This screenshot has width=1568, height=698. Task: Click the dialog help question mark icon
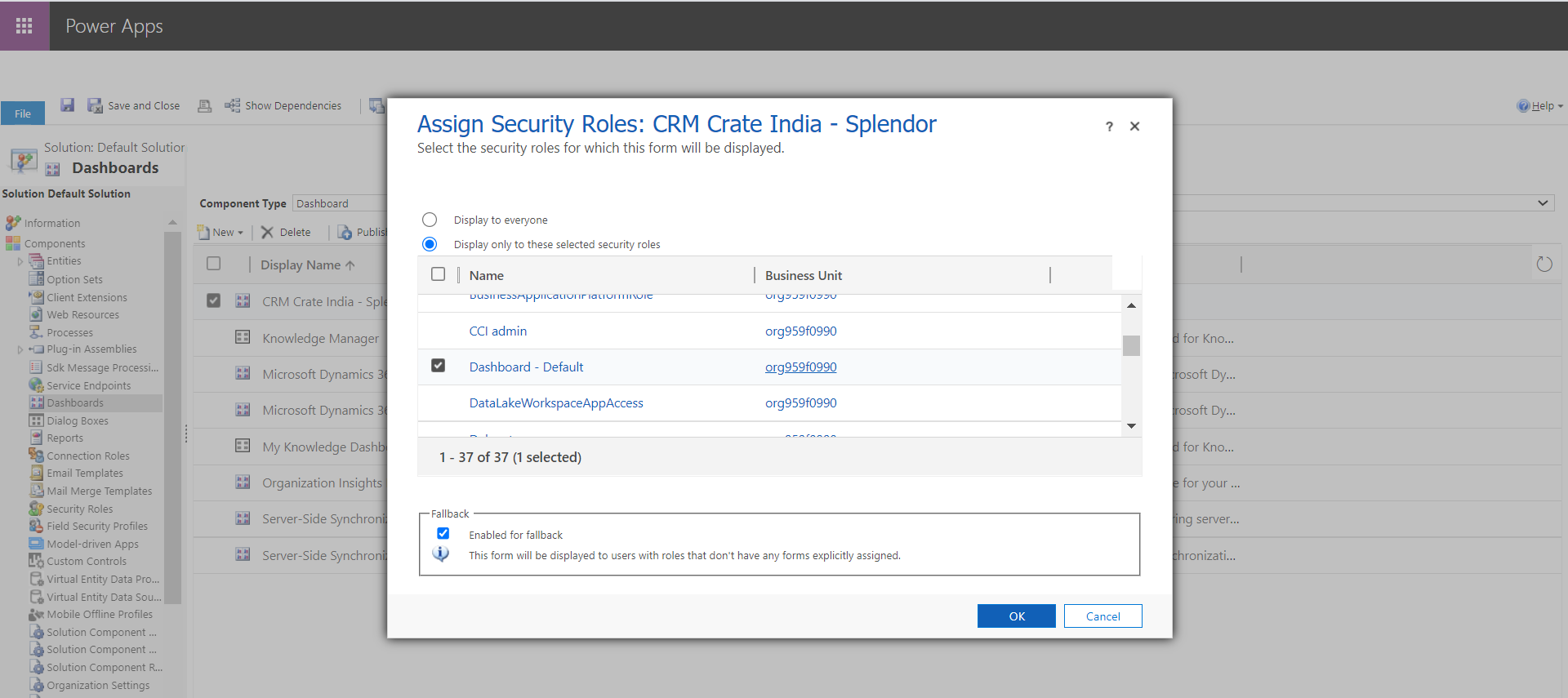pyautogui.click(x=1109, y=127)
